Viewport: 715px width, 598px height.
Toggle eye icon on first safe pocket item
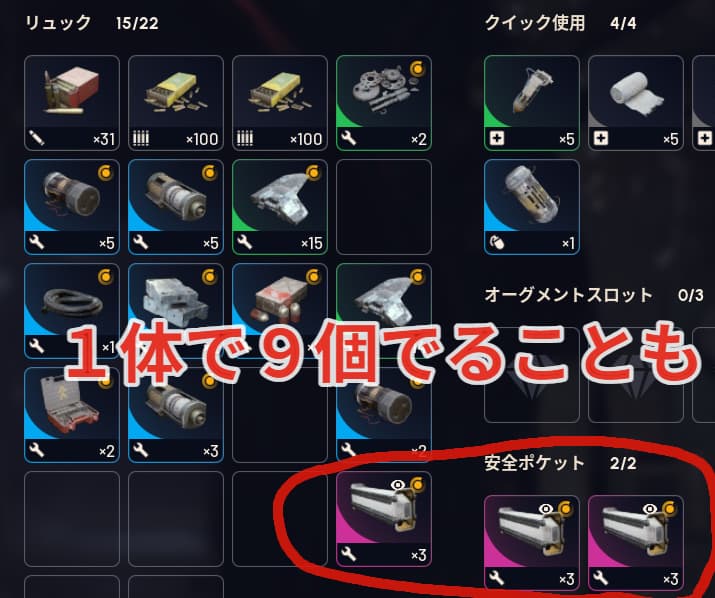pos(546,509)
